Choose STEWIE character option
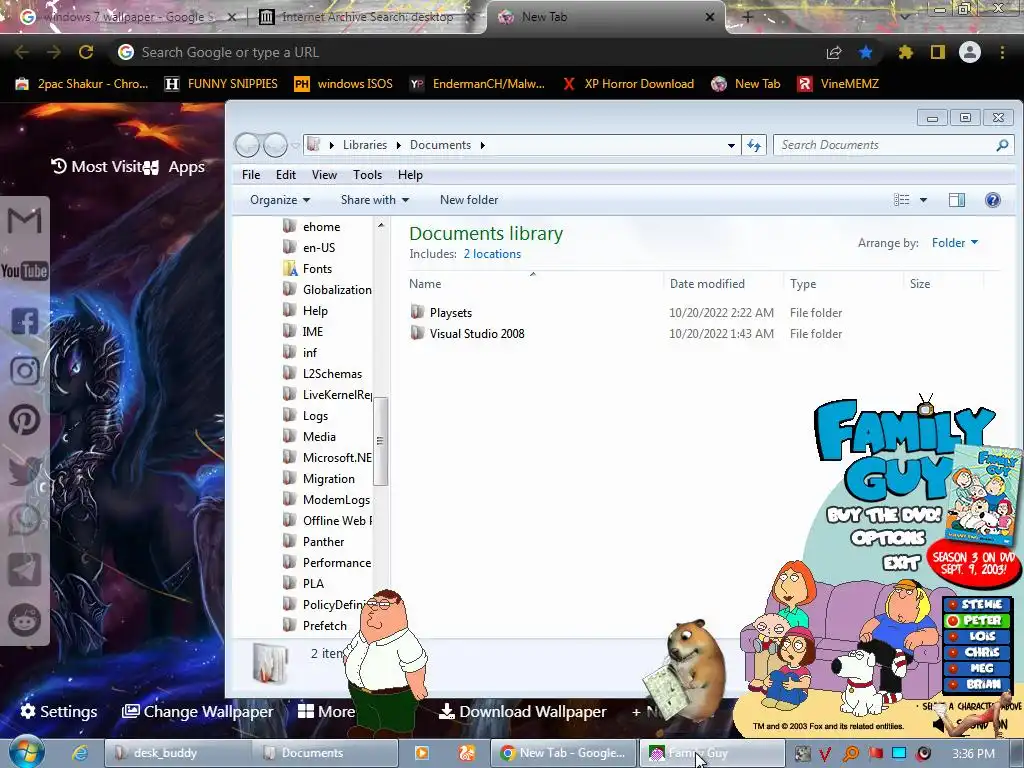Image resolution: width=1024 pixels, height=768 pixels. [x=976, y=604]
